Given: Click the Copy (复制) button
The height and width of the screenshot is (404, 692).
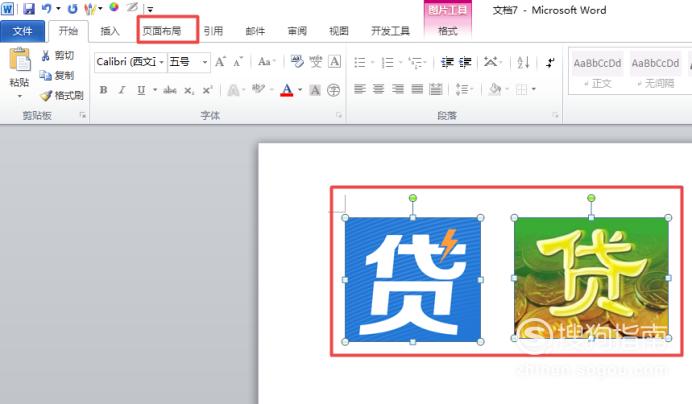Looking at the screenshot, I should tap(57, 76).
